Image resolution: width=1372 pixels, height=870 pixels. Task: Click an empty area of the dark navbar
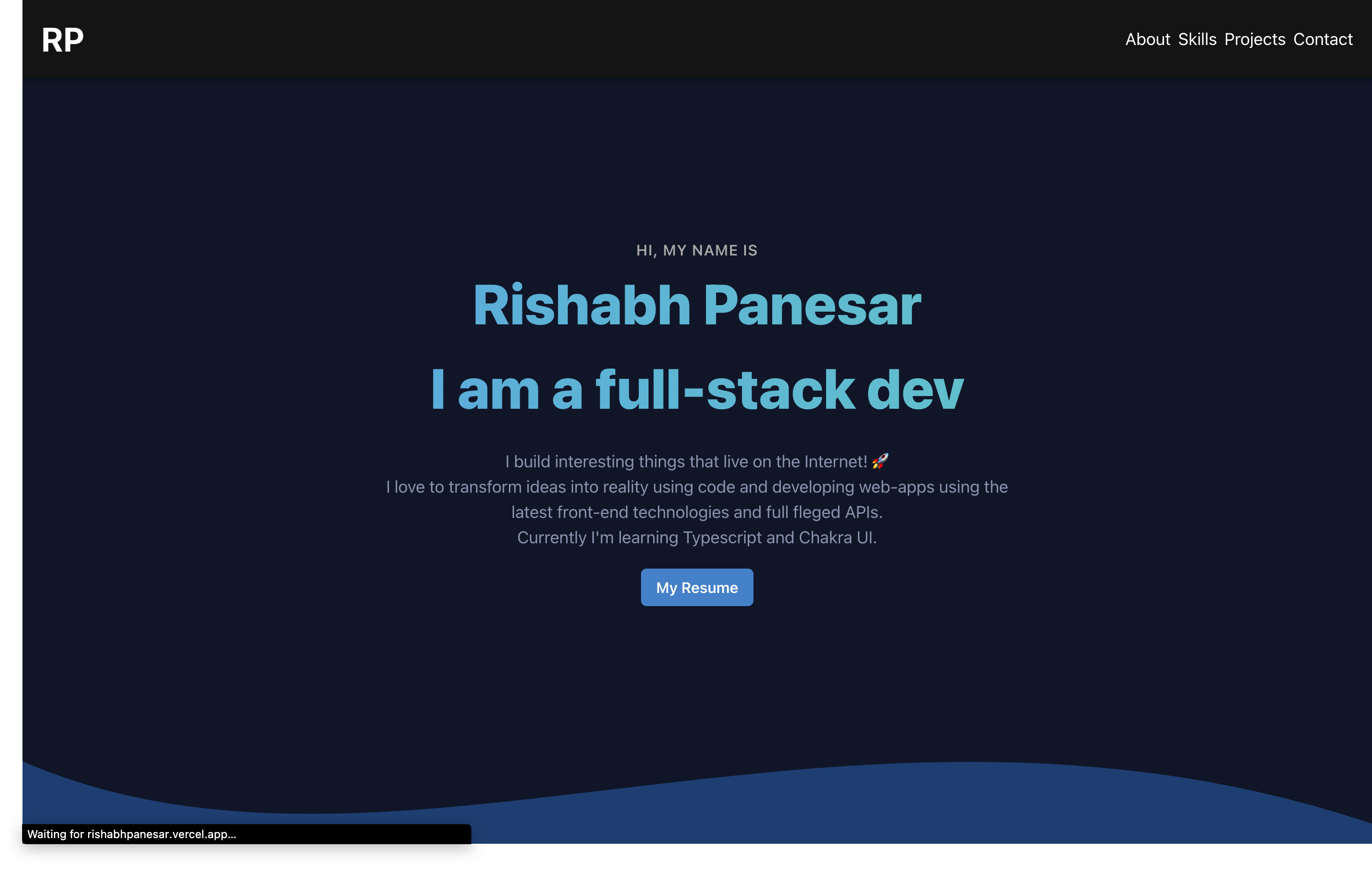click(570, 39)
